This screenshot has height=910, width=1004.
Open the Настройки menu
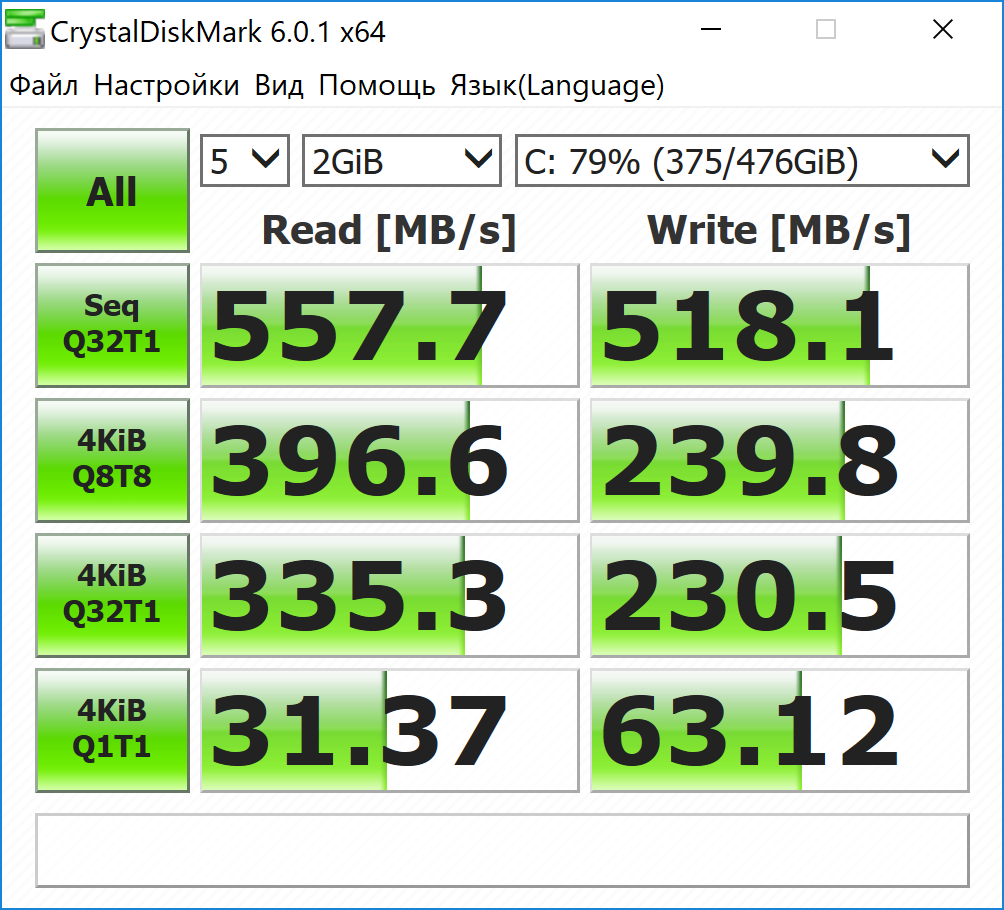(x=166, y=85)
